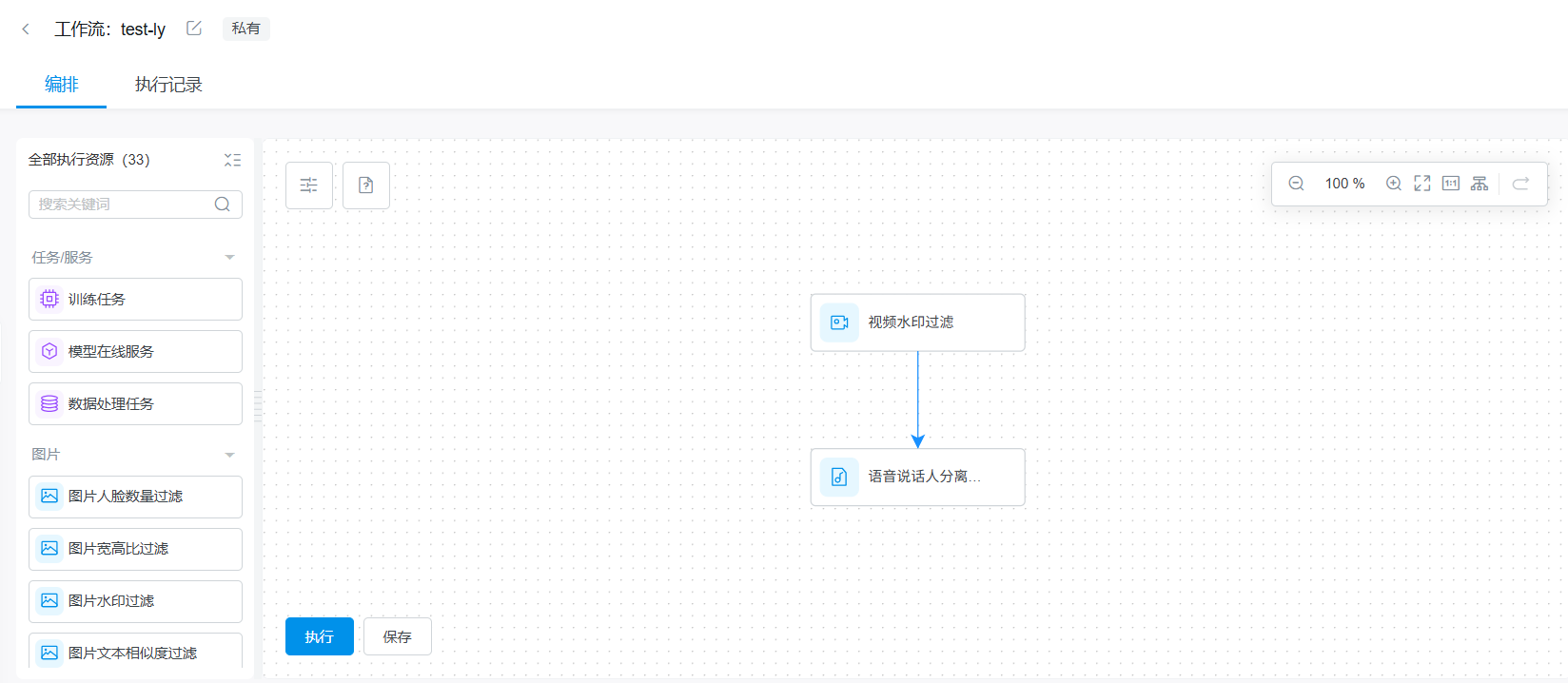The height and width of the screenshot is (683, 1568).
Task: Run the workflow with 执行
Action: point(320,636)
